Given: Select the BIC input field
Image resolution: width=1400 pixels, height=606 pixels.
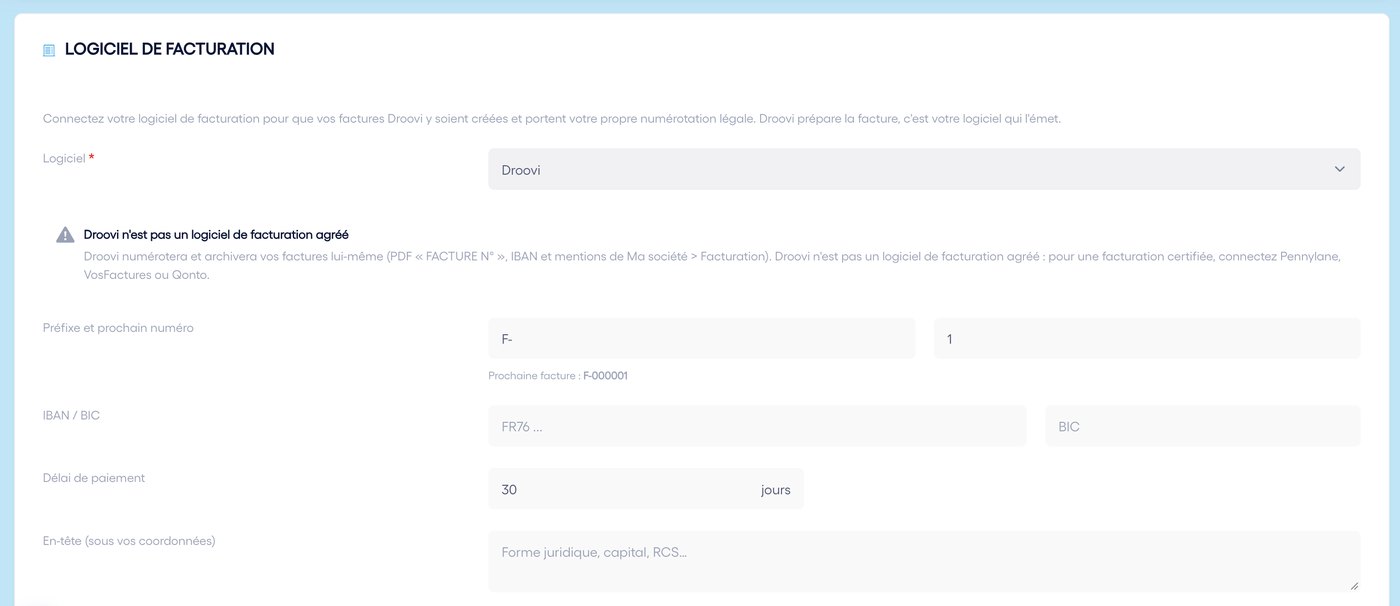Looking at the screenshot, I should click(1203, 426).
